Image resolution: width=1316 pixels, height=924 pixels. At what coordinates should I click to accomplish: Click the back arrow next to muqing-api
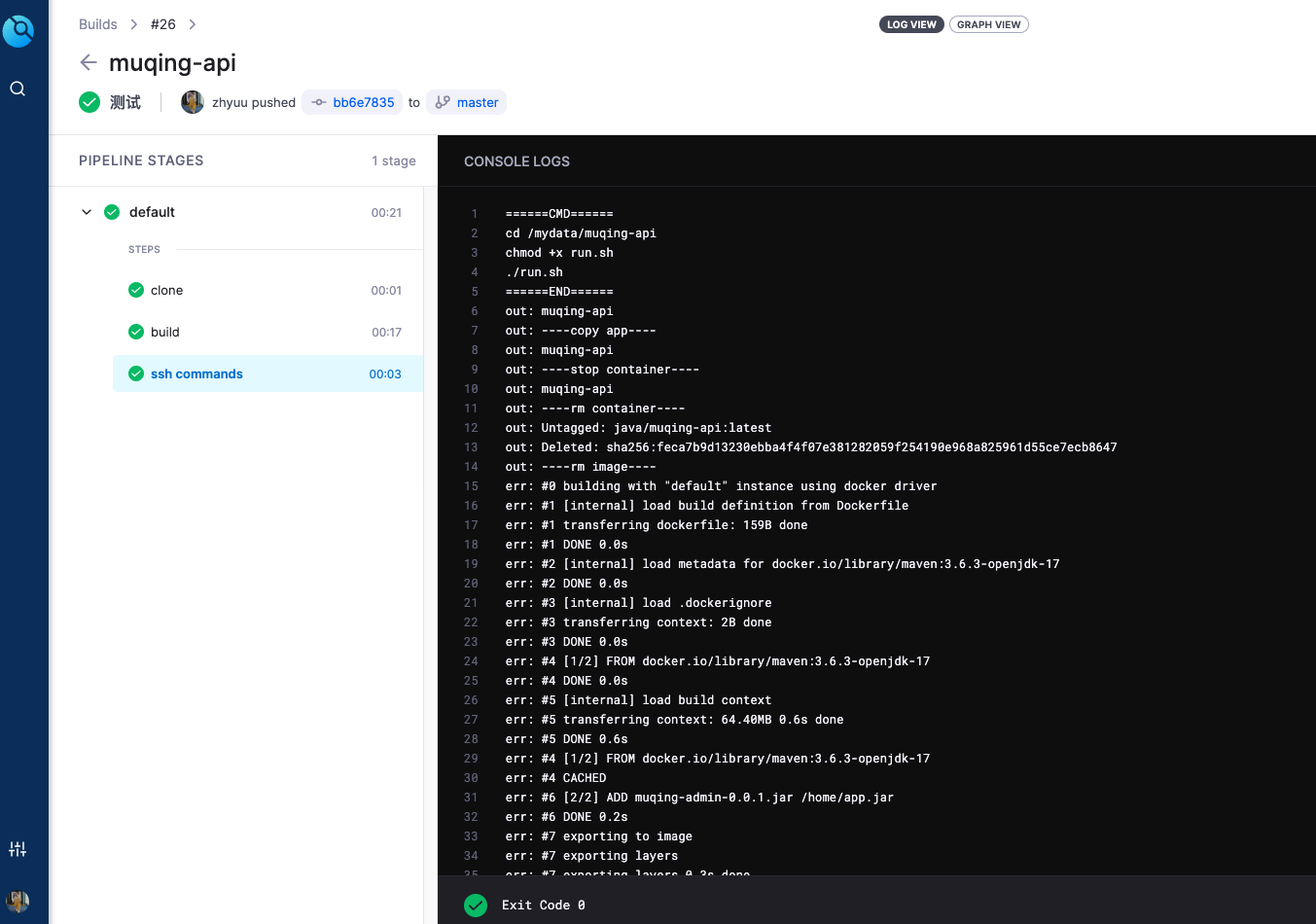point(89,62)
